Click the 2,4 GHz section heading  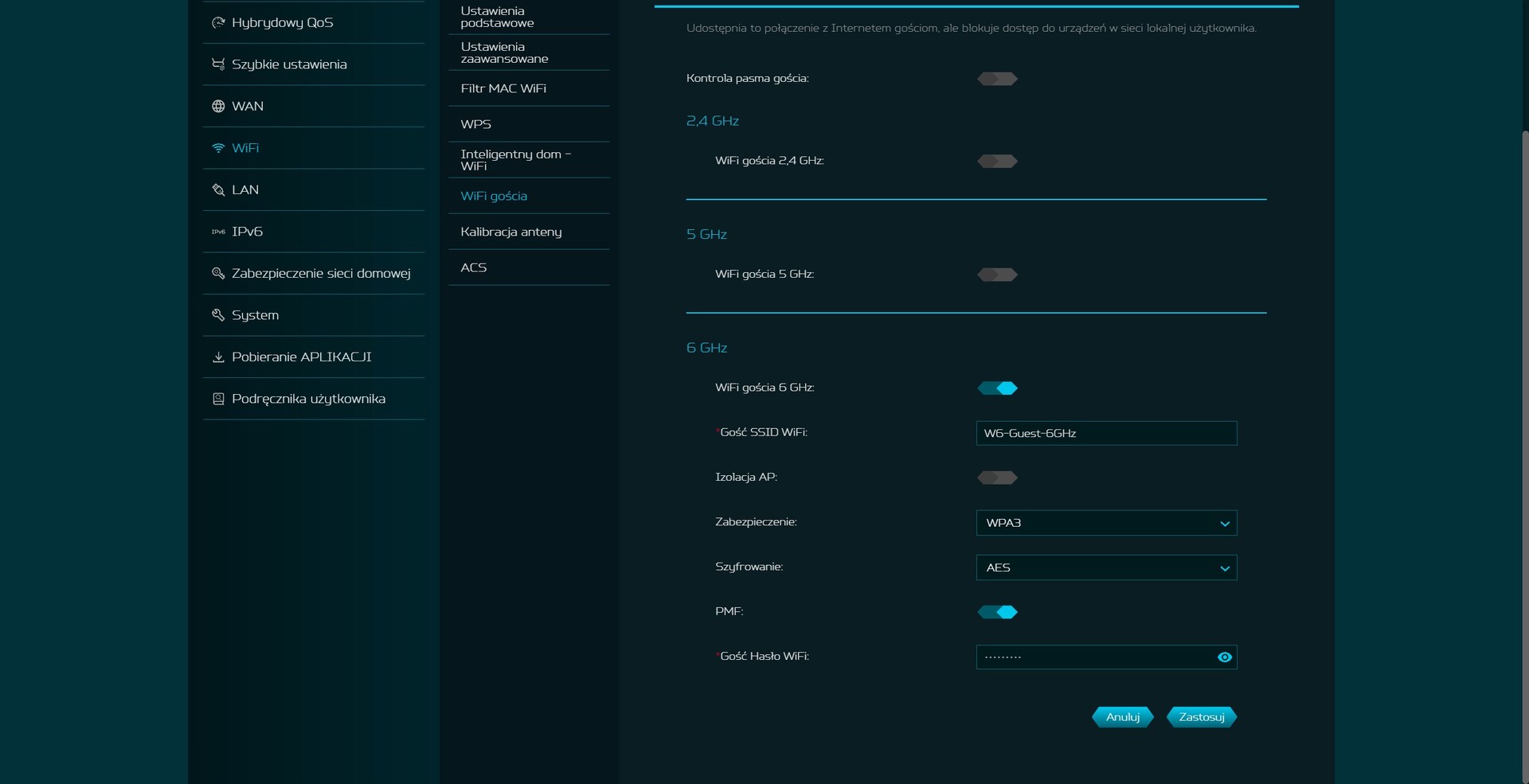tap(713, 121)
